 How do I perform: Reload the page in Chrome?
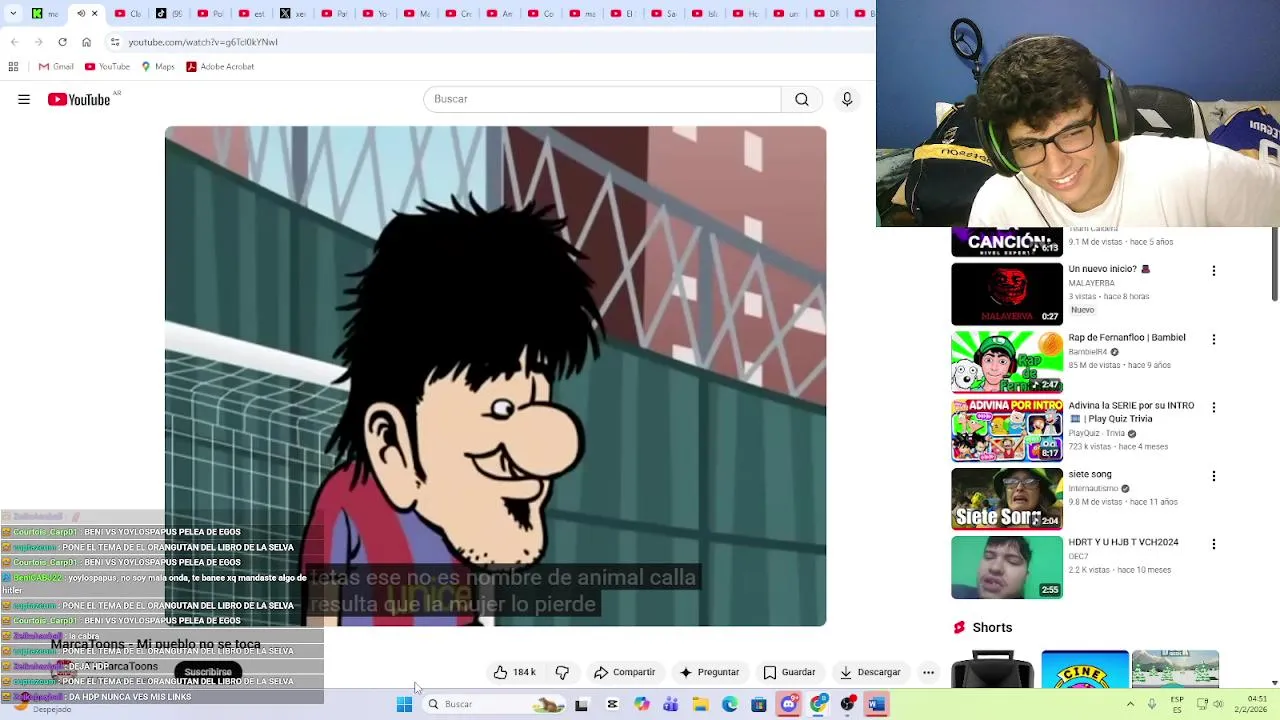62,42
